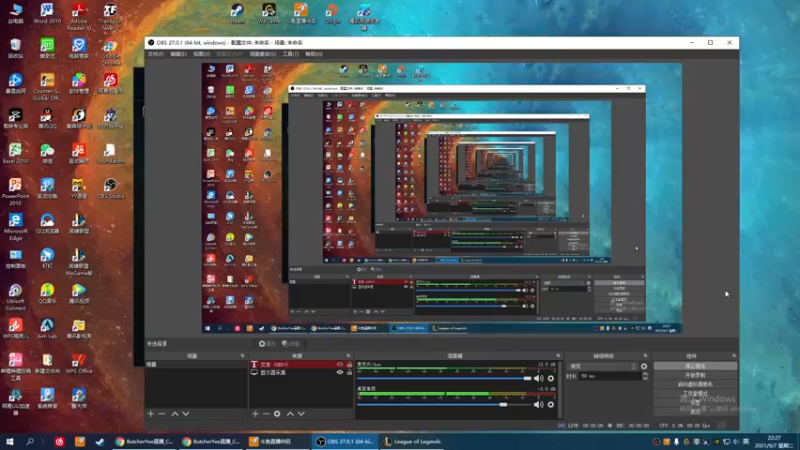Open Transport Fever 2 desktop shortcut
800x450 pixels.
pos(110,16)
